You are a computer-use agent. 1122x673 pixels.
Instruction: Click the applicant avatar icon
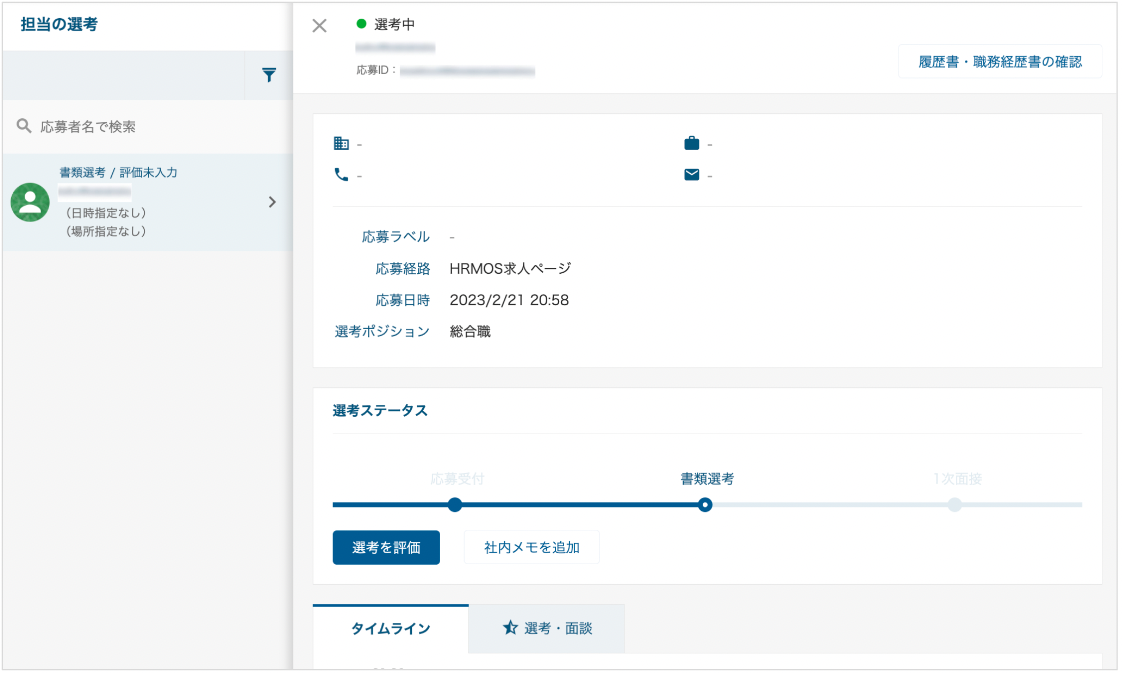point(30,202)
